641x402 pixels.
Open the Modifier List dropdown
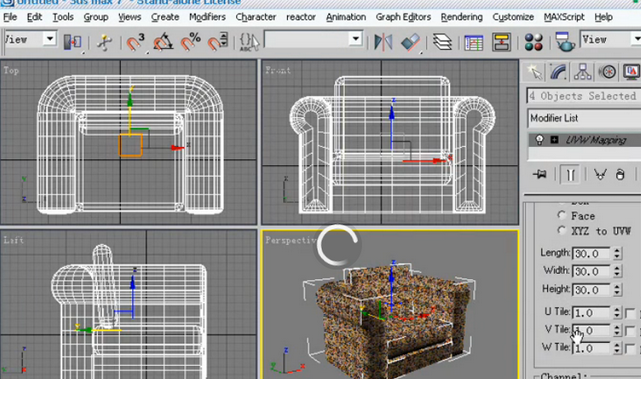pyautogui.click(x=584, y=118)
